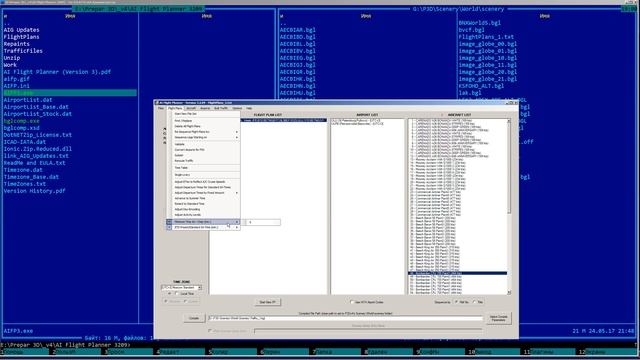Select the Work folder in the Far Manager panel

[x=10, y=65]
